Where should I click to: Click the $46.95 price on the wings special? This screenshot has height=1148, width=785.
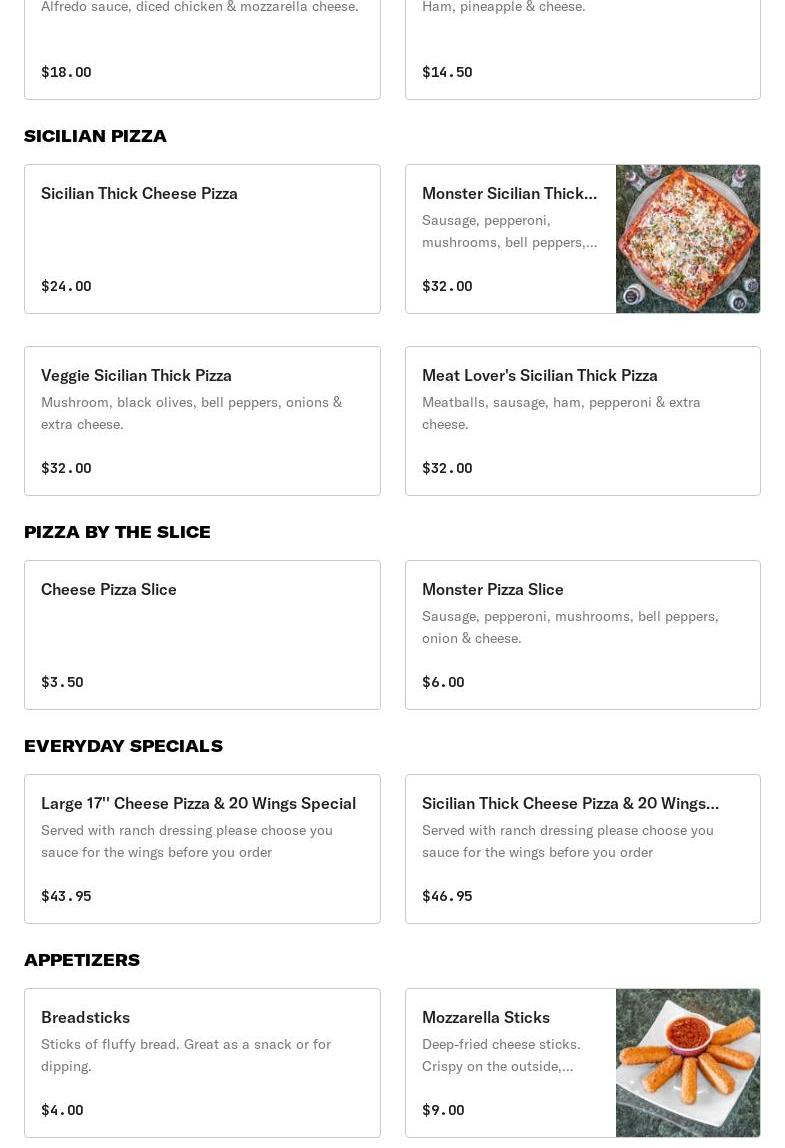447,896
